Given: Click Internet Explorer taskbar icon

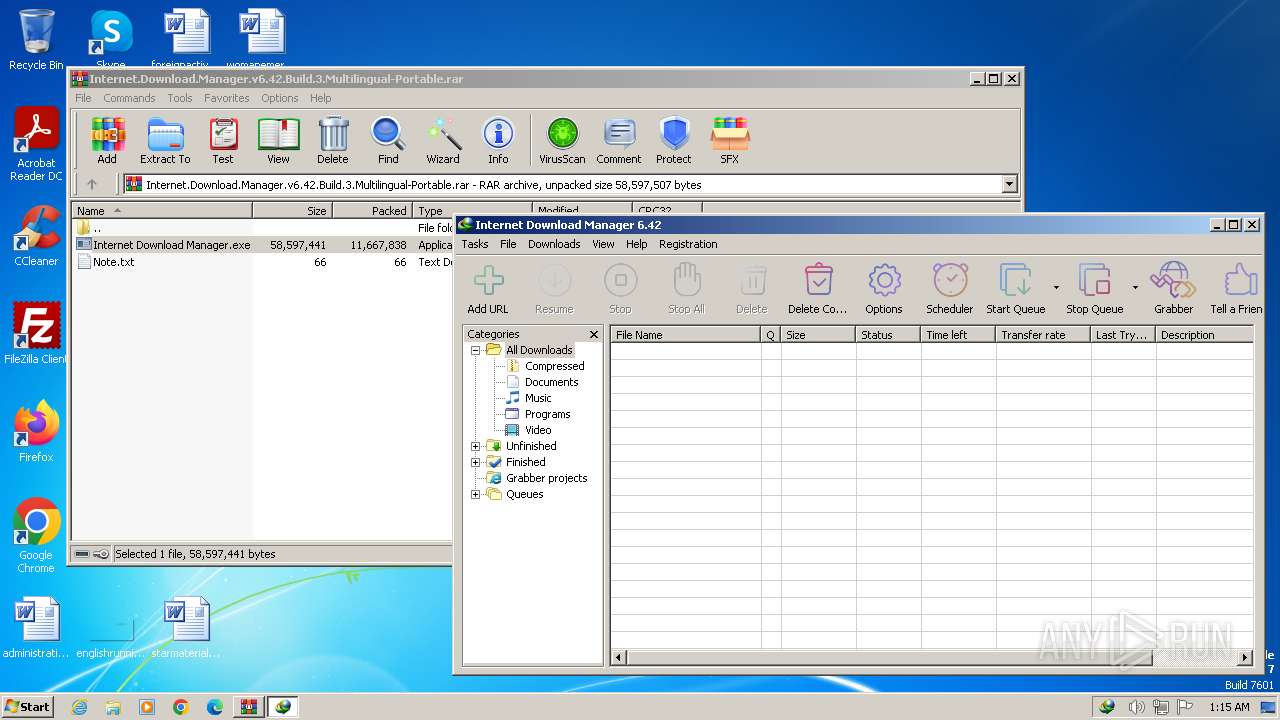Looking at the screenshot, I should tap(79, 706).
